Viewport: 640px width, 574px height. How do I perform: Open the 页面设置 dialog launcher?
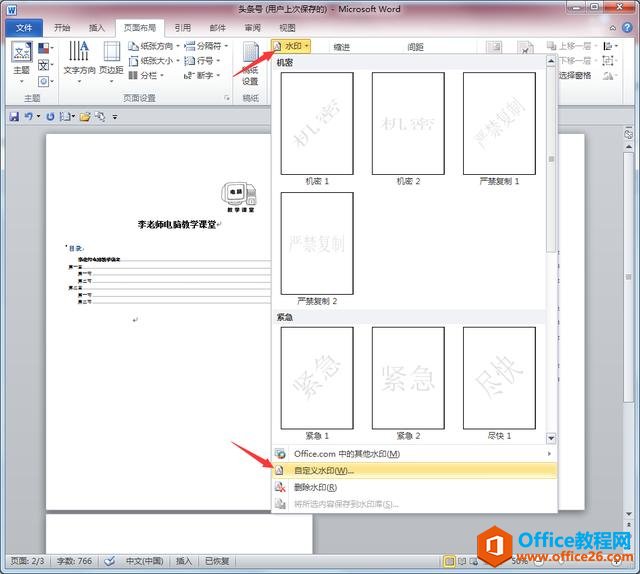227,98
